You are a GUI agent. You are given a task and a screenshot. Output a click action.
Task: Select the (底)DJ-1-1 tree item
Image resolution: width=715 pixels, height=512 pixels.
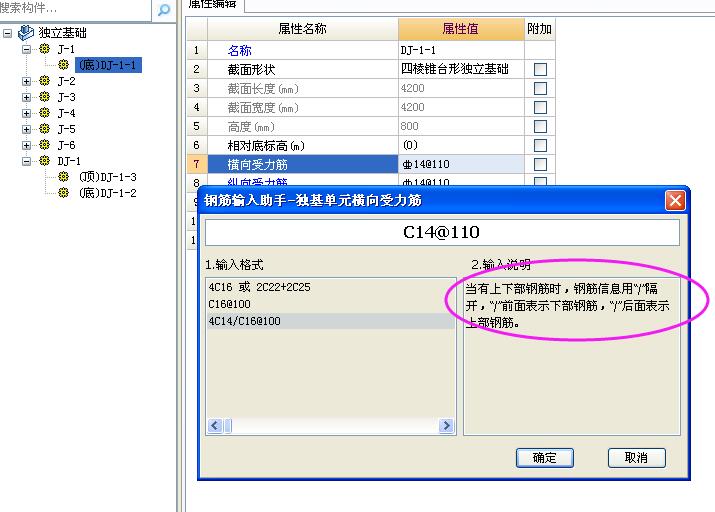[x=108, y=65]
